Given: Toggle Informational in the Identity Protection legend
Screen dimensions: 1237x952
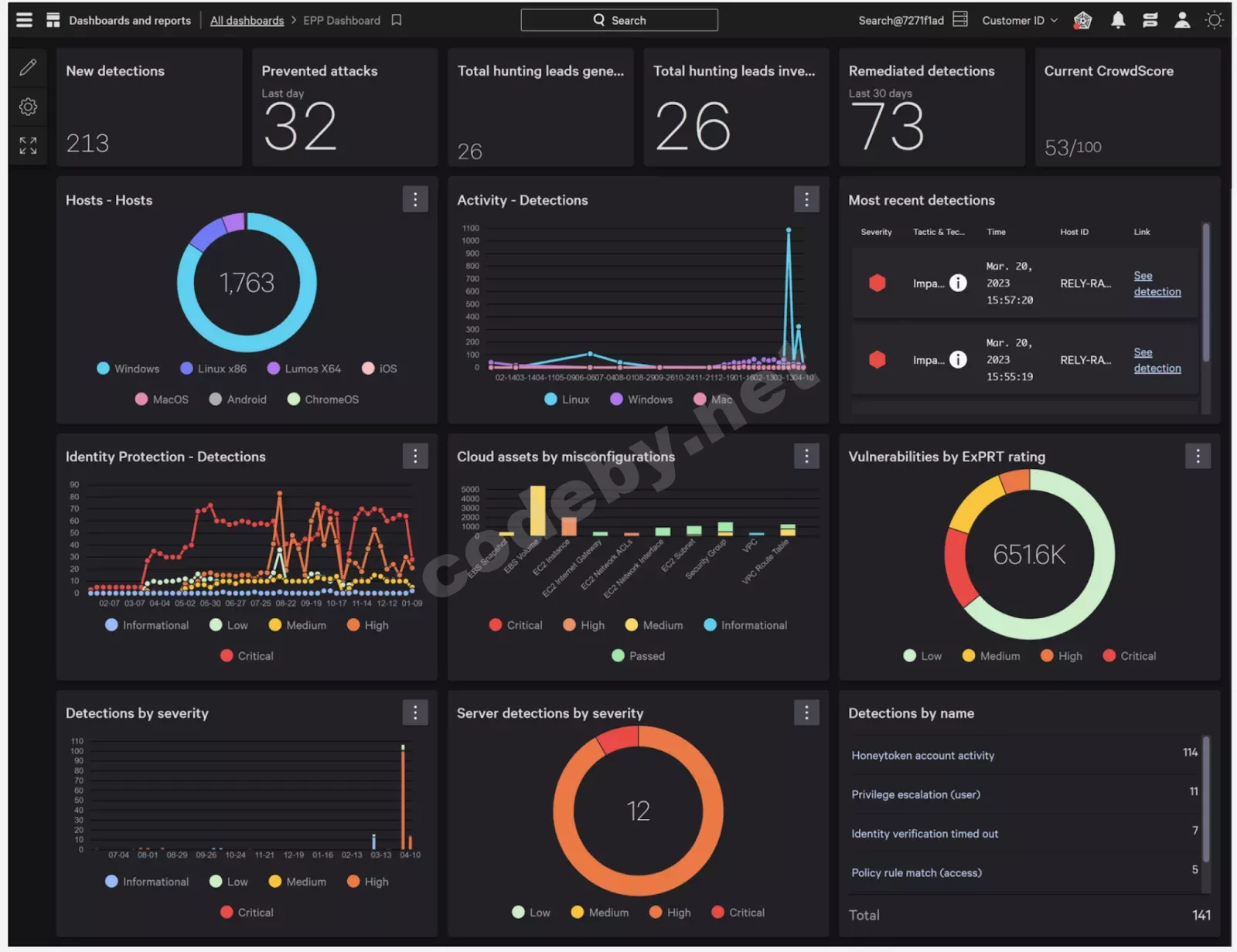Looking at the screenshot, I should 147,624.
